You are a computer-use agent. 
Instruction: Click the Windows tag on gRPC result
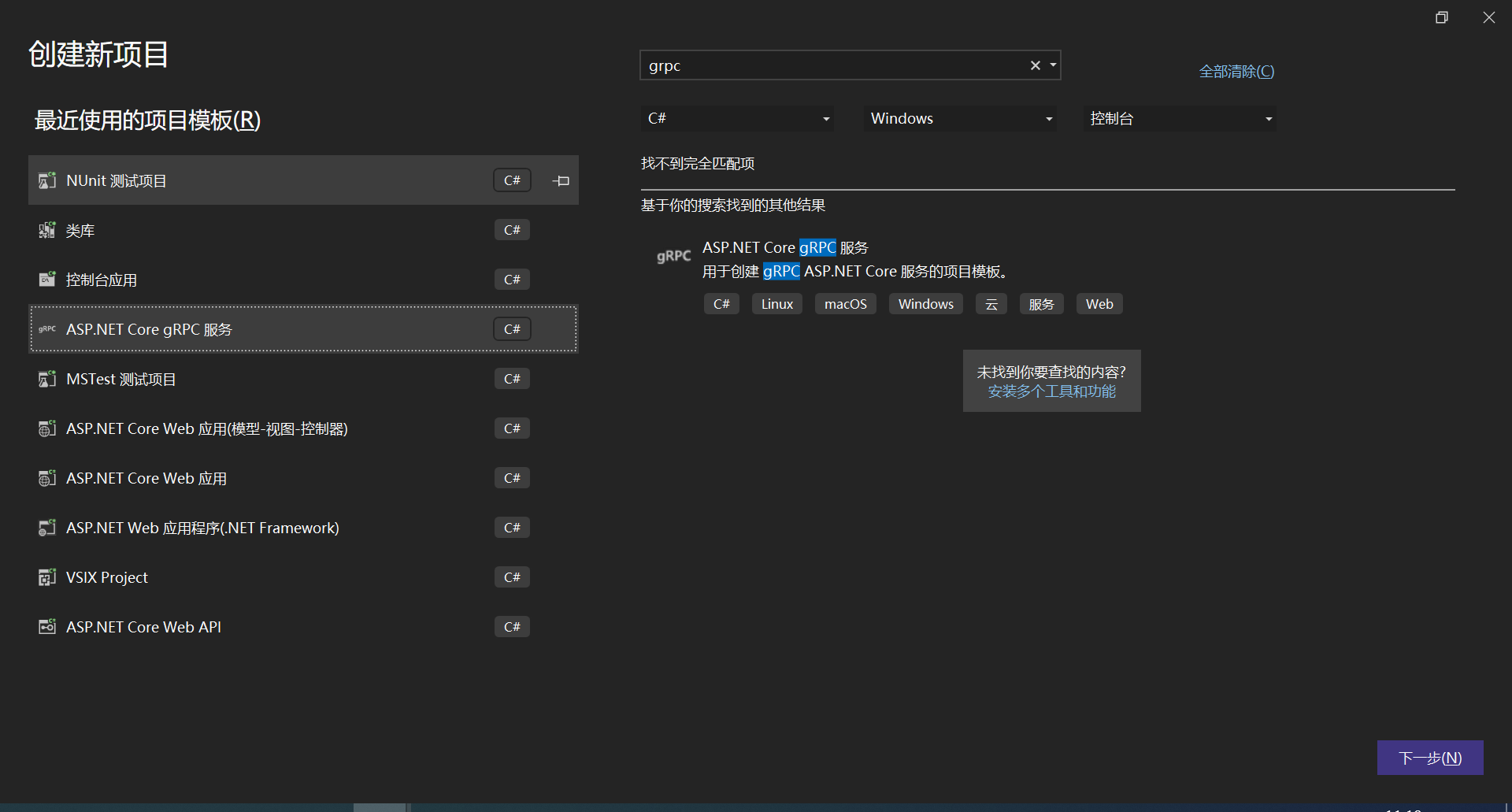click(x=926, y=304)
